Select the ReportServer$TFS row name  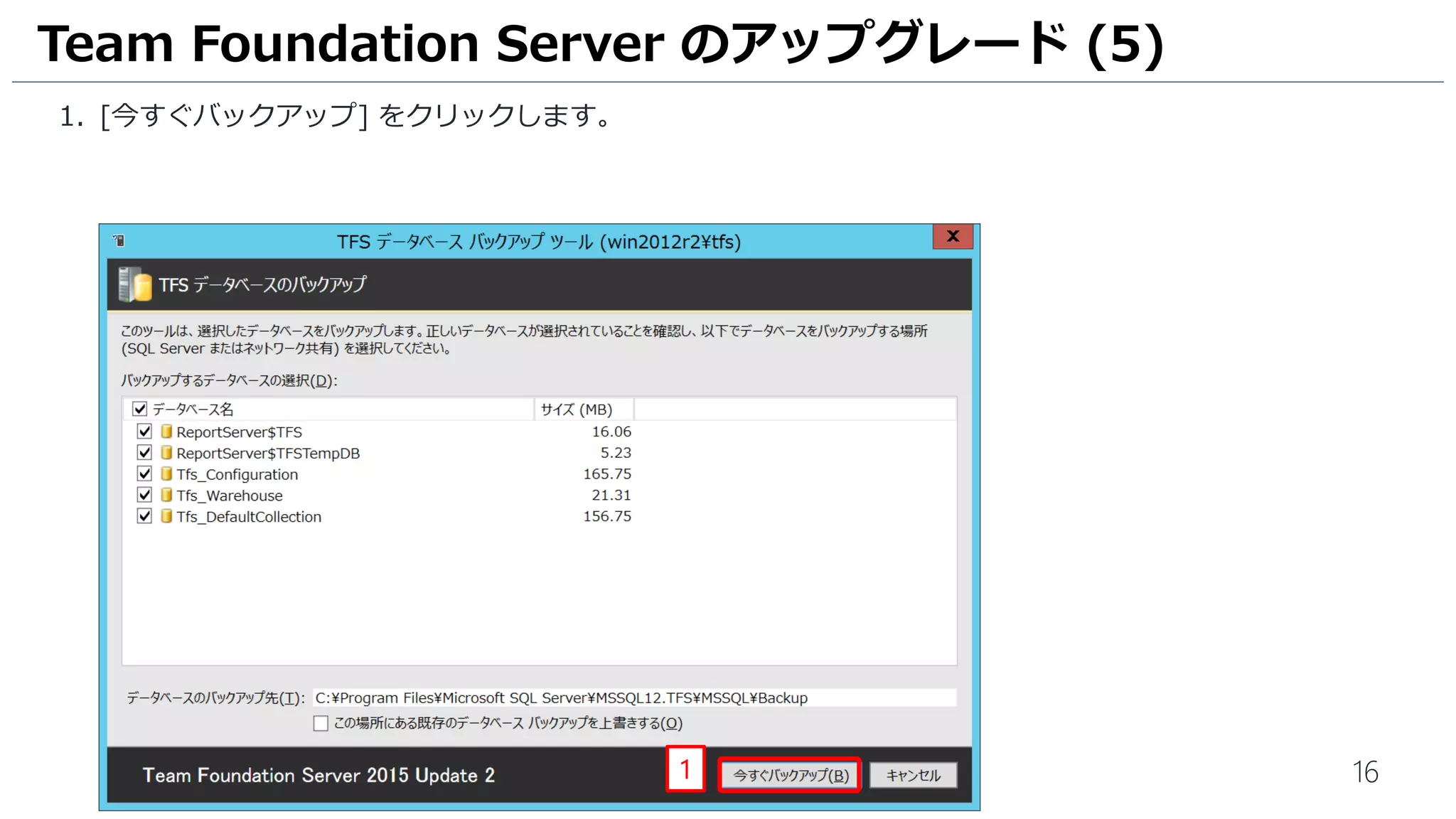point(239,432)
